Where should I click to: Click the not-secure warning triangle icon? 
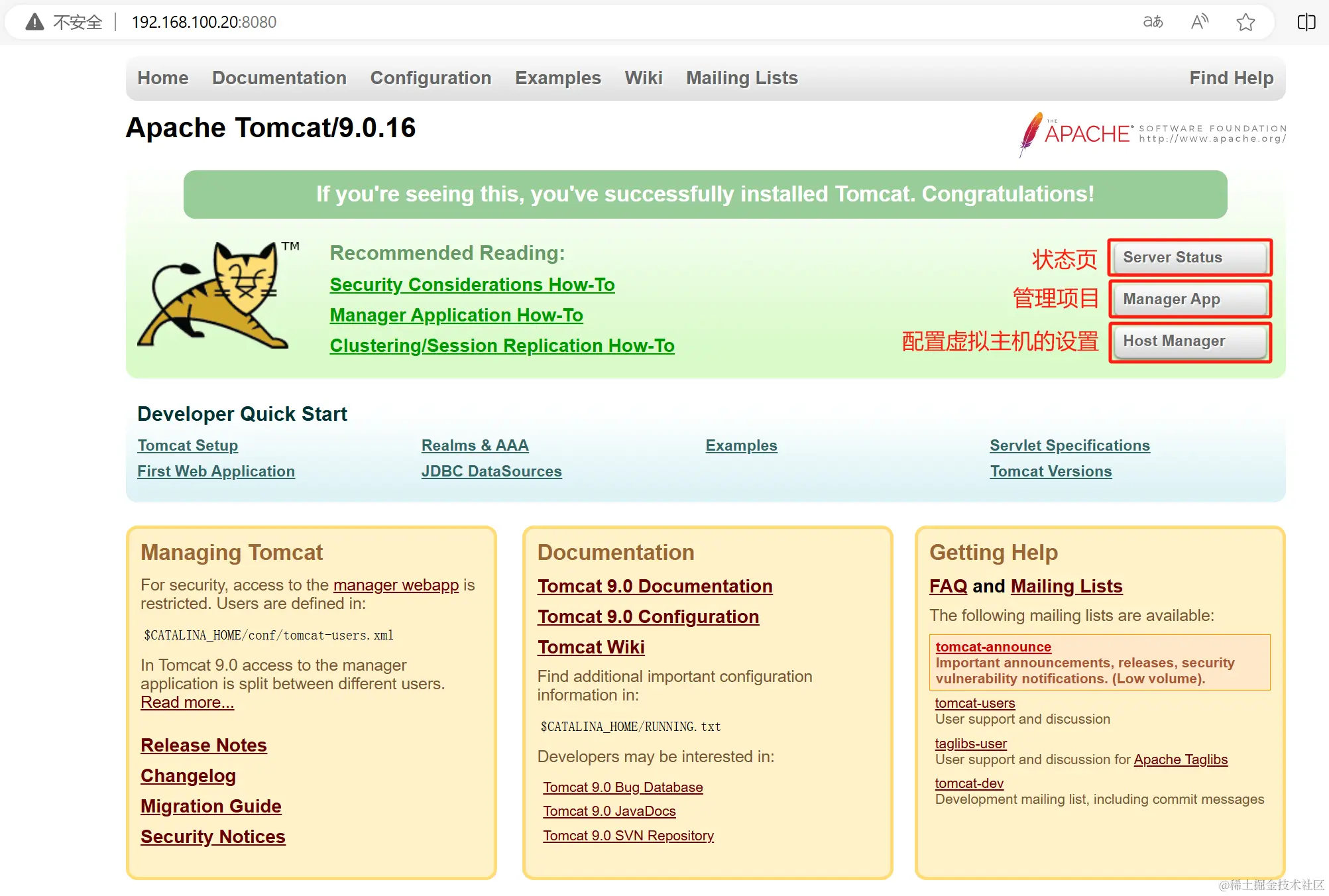(x=34, y=22)
